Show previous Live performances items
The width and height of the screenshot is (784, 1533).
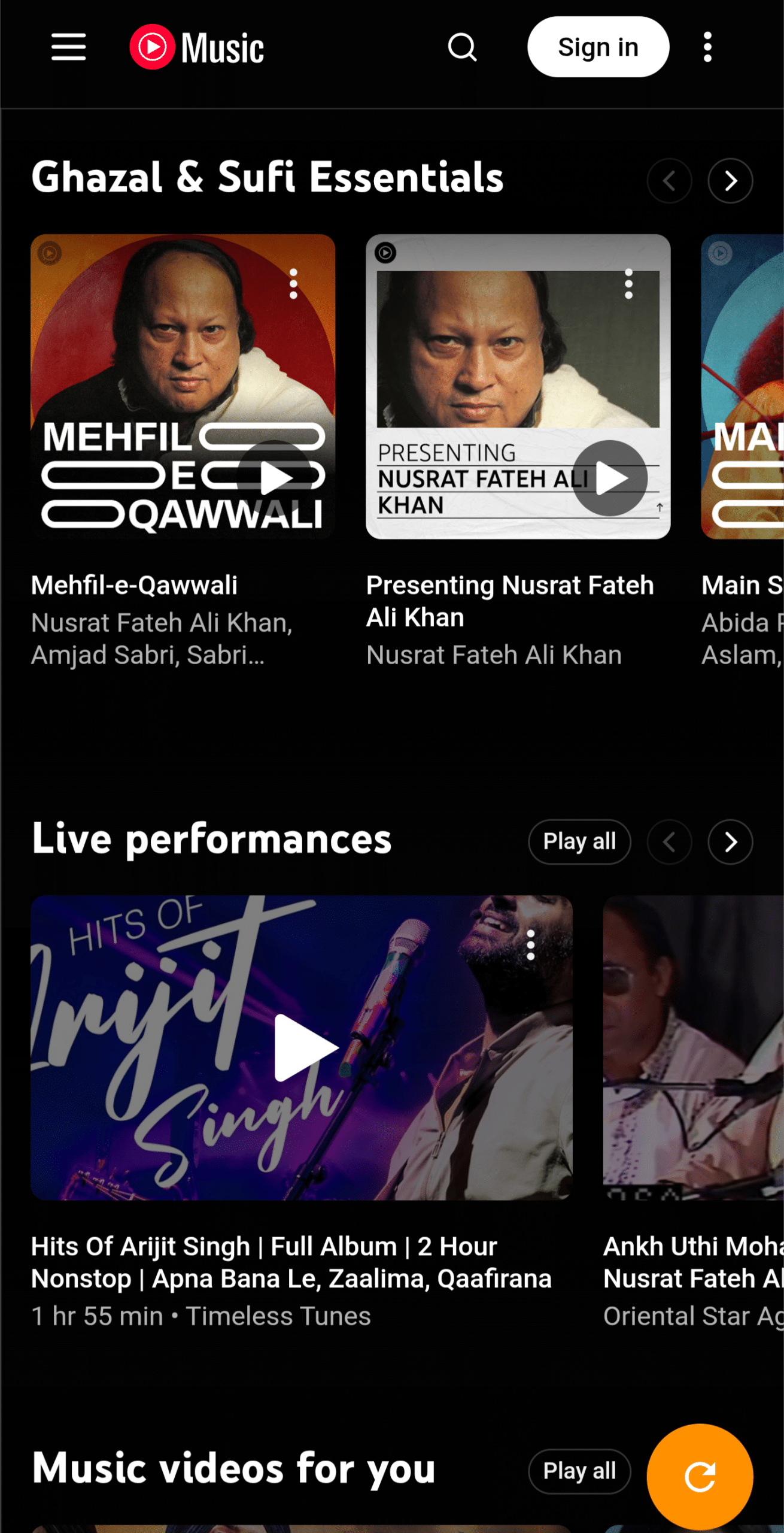[669, 841]
